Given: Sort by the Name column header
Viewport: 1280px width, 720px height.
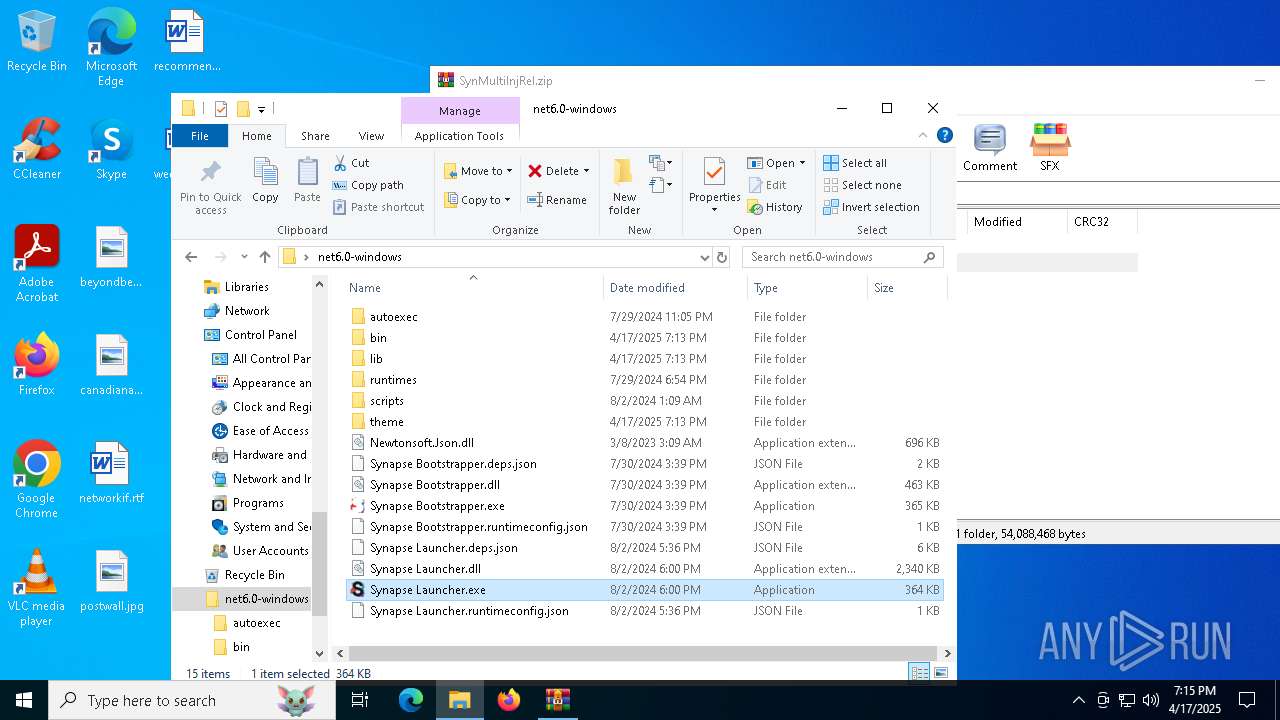Looking at the screenshot, I should [473, 288].
